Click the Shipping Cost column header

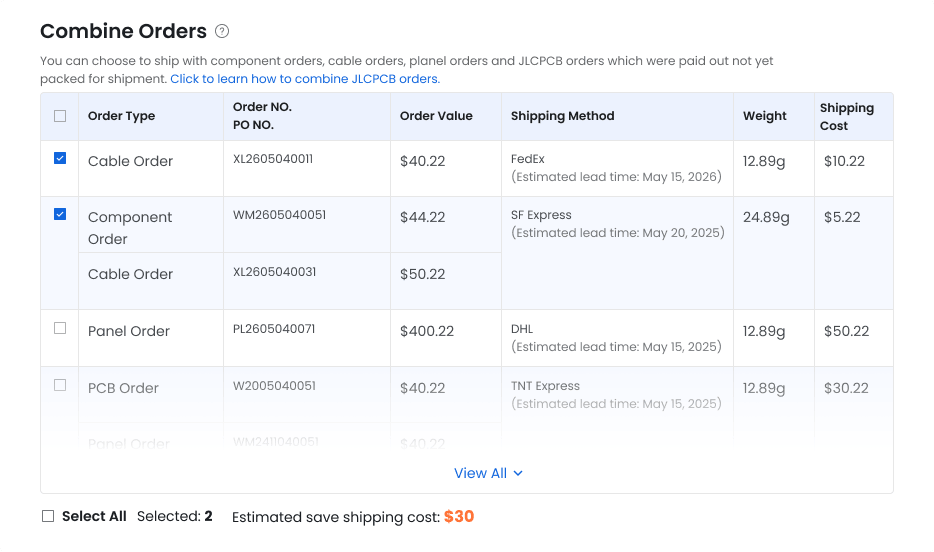pos(846,117)
